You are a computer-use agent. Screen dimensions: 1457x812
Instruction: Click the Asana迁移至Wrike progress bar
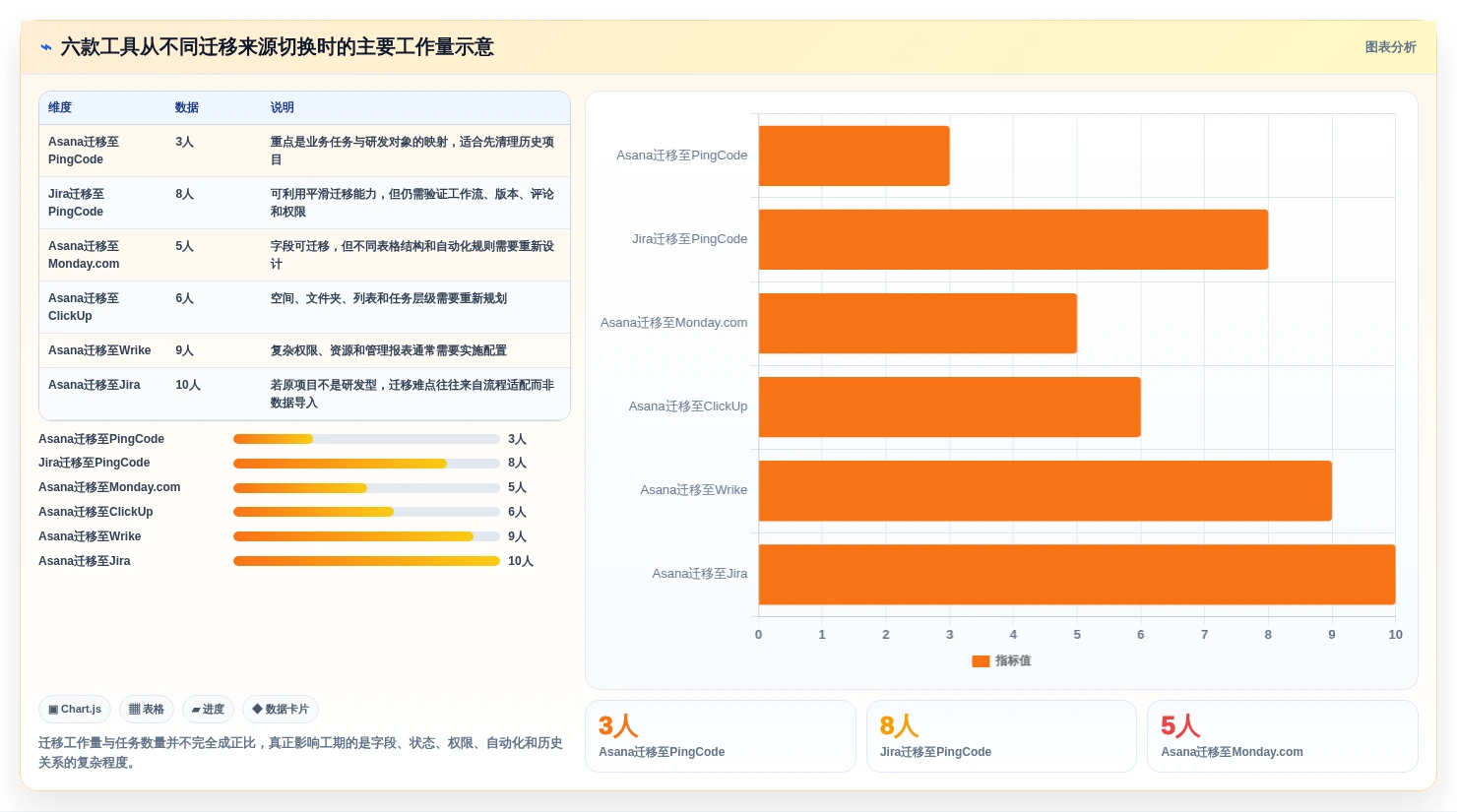pos(366,536)
